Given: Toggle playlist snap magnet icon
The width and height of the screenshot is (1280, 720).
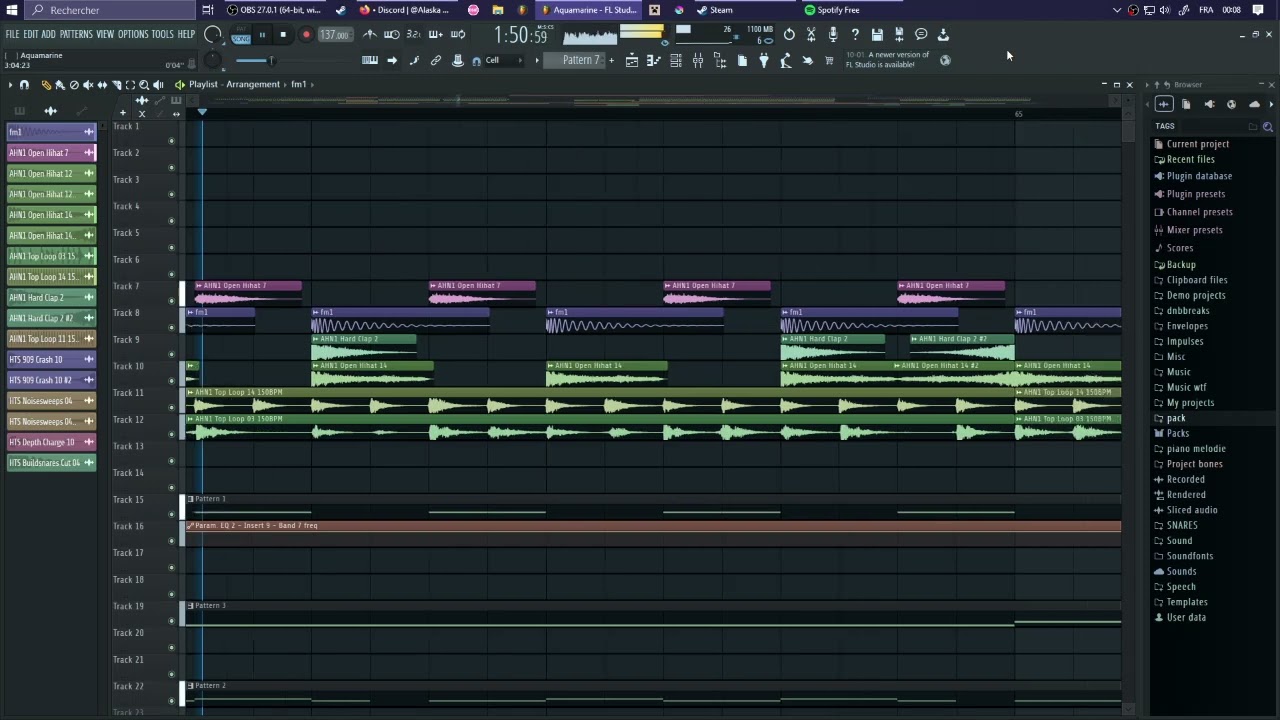Looking at the screenshot, I should point(24,85).
